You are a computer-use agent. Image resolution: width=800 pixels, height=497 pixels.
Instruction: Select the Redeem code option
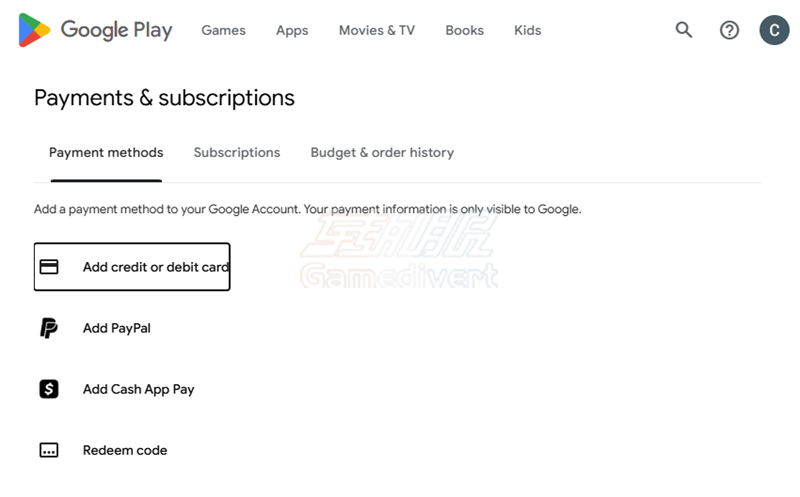(x=125, y=450)
